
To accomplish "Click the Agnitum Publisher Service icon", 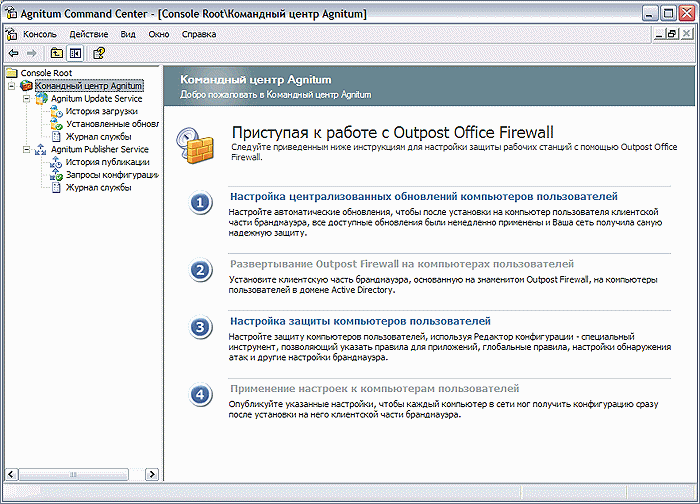I will click(x=41, y=150).
